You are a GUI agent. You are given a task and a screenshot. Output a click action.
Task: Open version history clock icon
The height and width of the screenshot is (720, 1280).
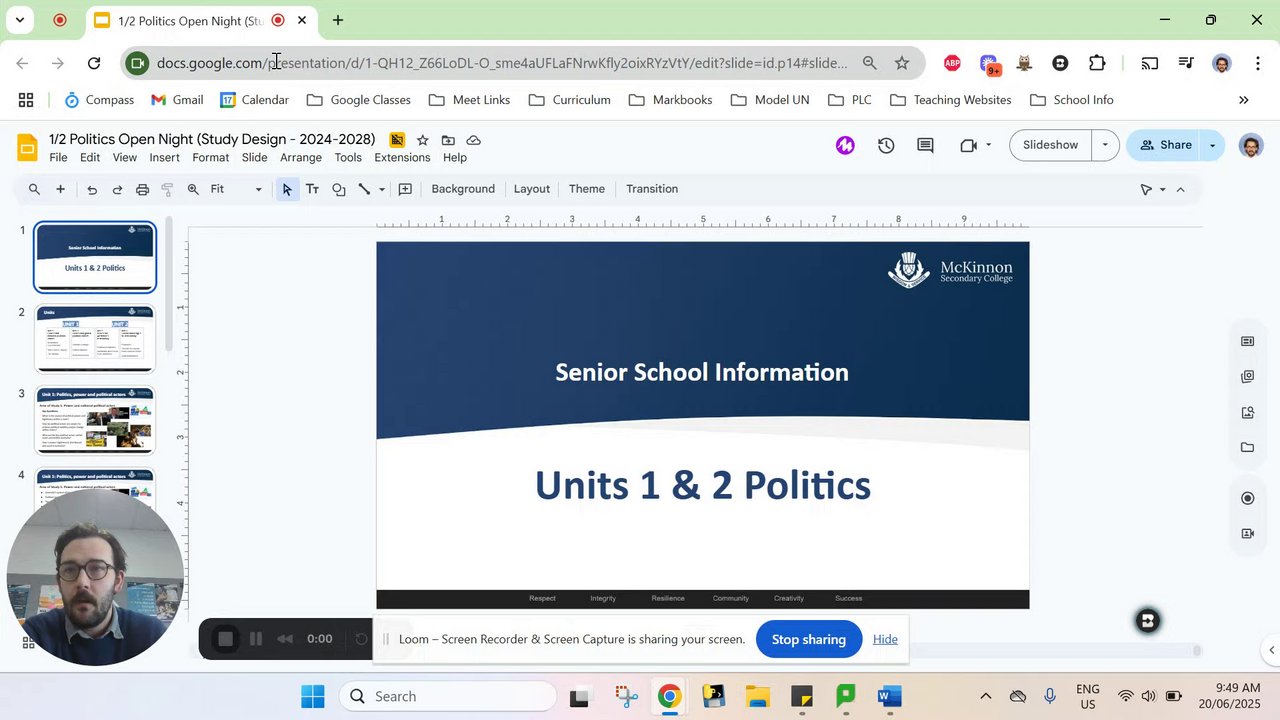tap(886, 145)
